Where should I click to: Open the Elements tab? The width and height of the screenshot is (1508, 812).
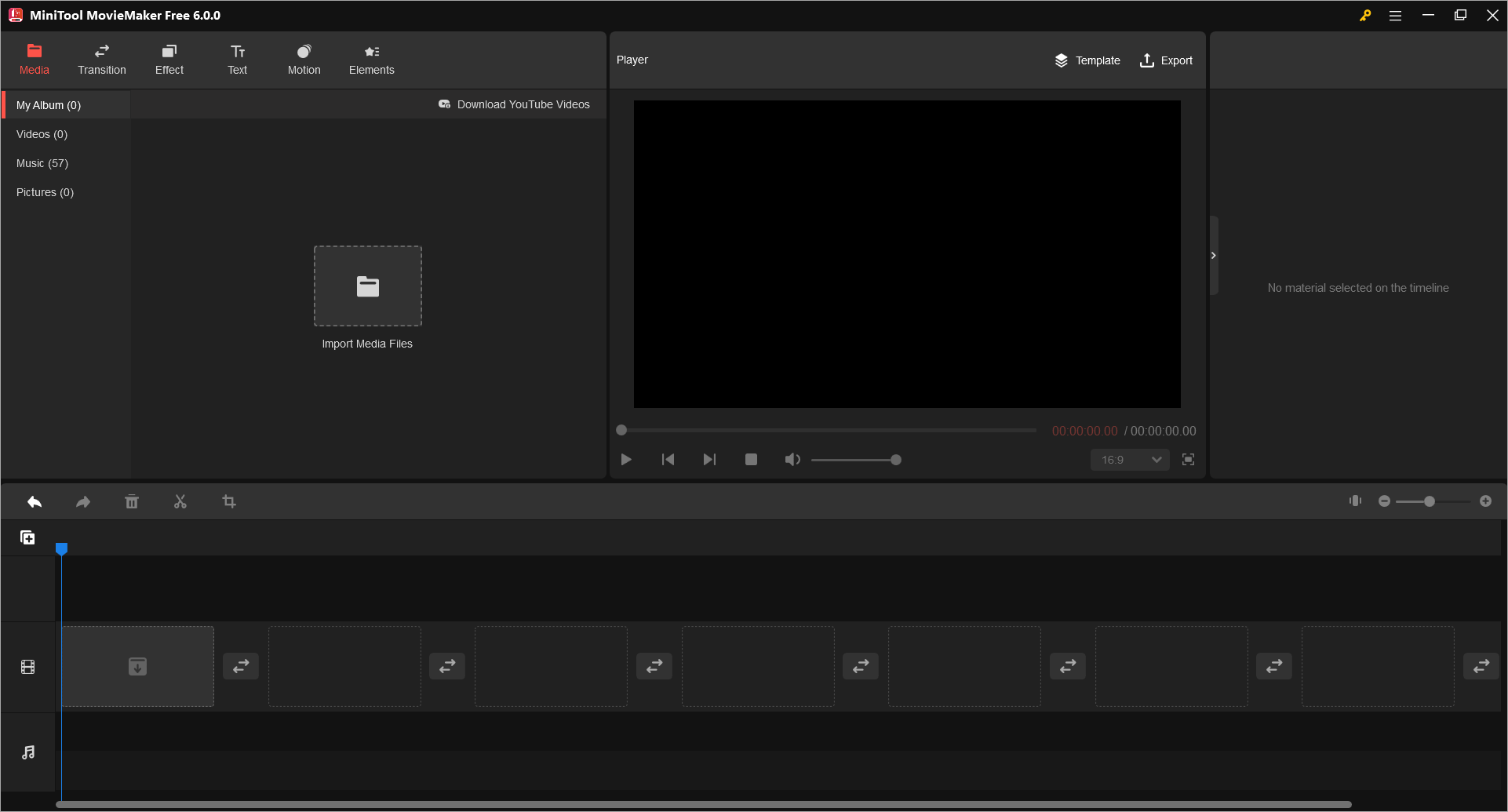(x=372, y=60)
